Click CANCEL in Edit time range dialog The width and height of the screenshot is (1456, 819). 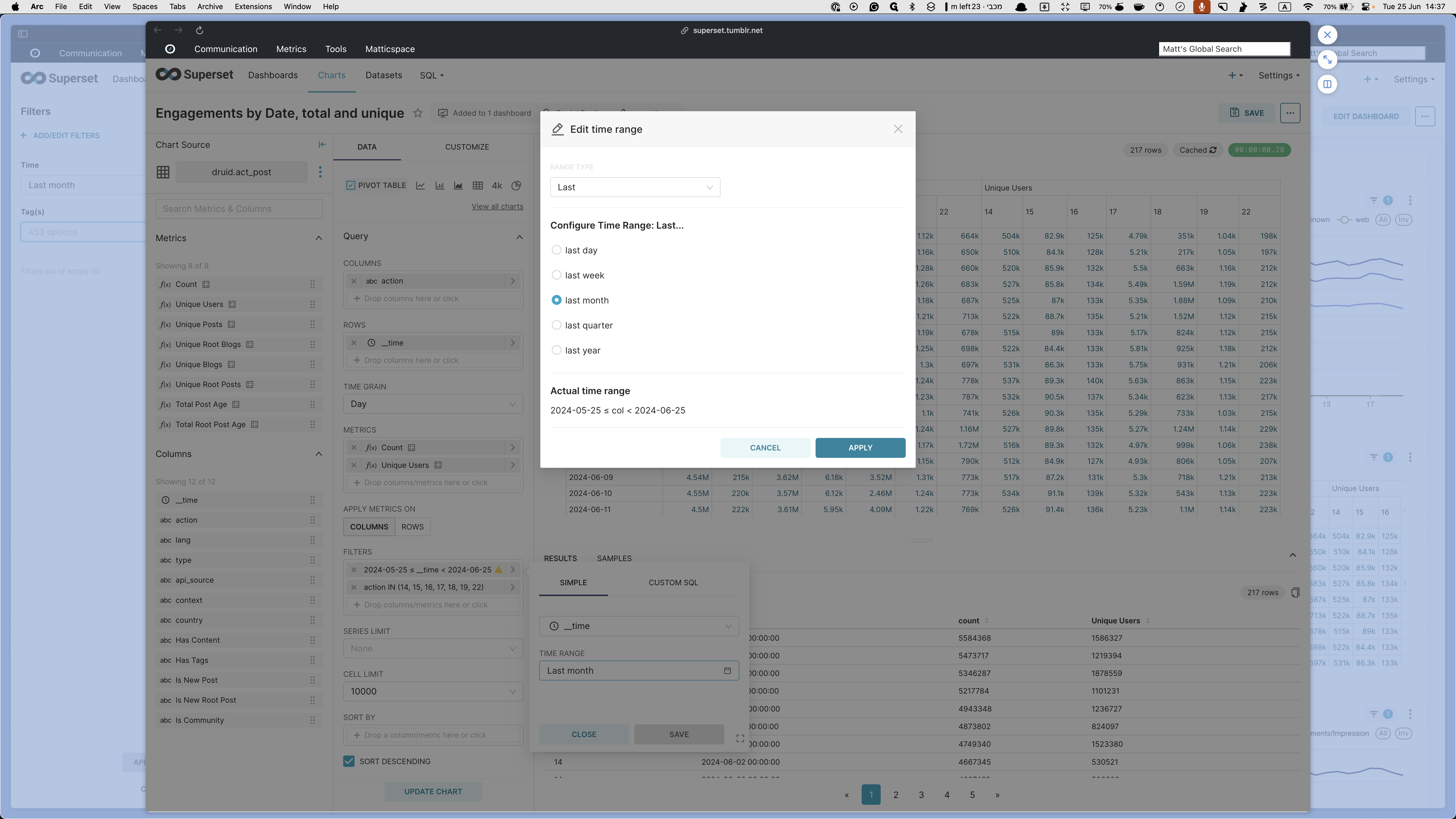tap(765, 447)
